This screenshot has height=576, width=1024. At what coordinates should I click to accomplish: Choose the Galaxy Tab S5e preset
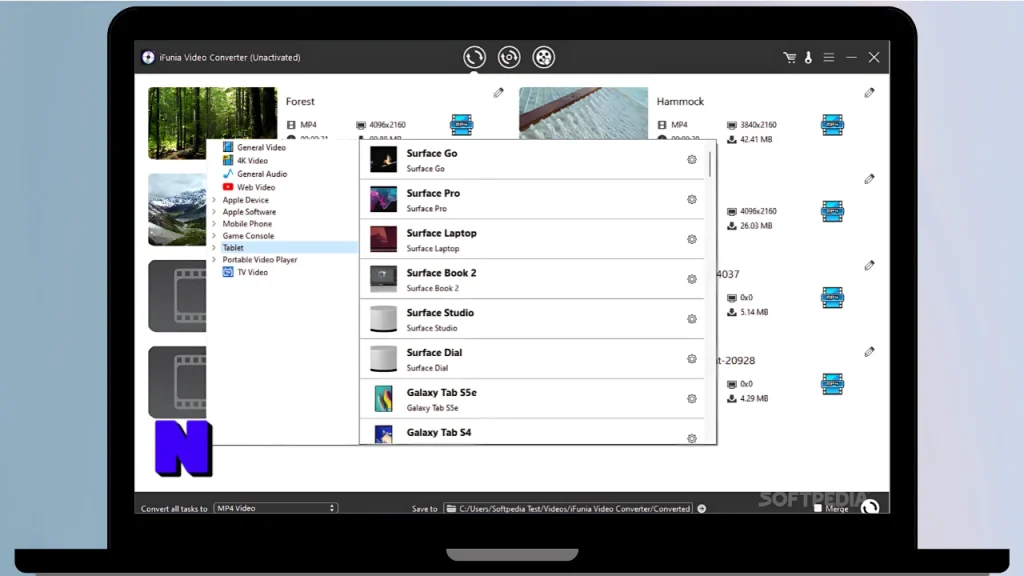tap(532, 398)
